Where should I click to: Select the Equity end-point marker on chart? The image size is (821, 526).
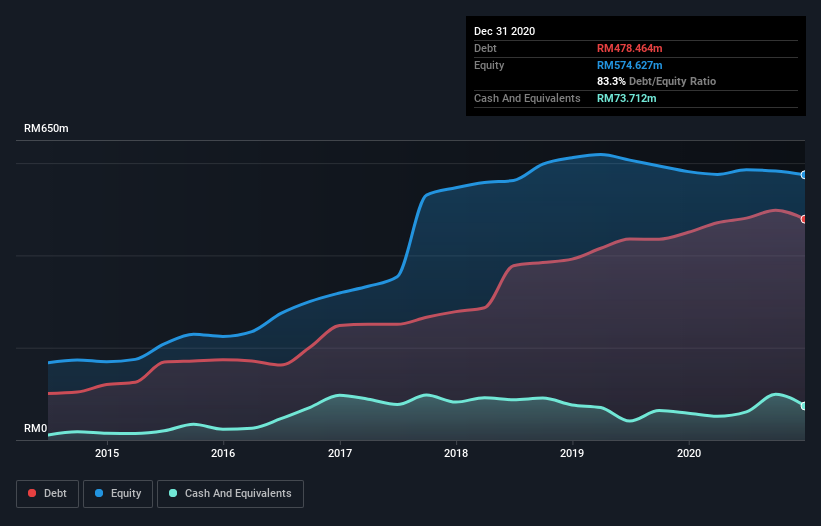tap(804, 175)
